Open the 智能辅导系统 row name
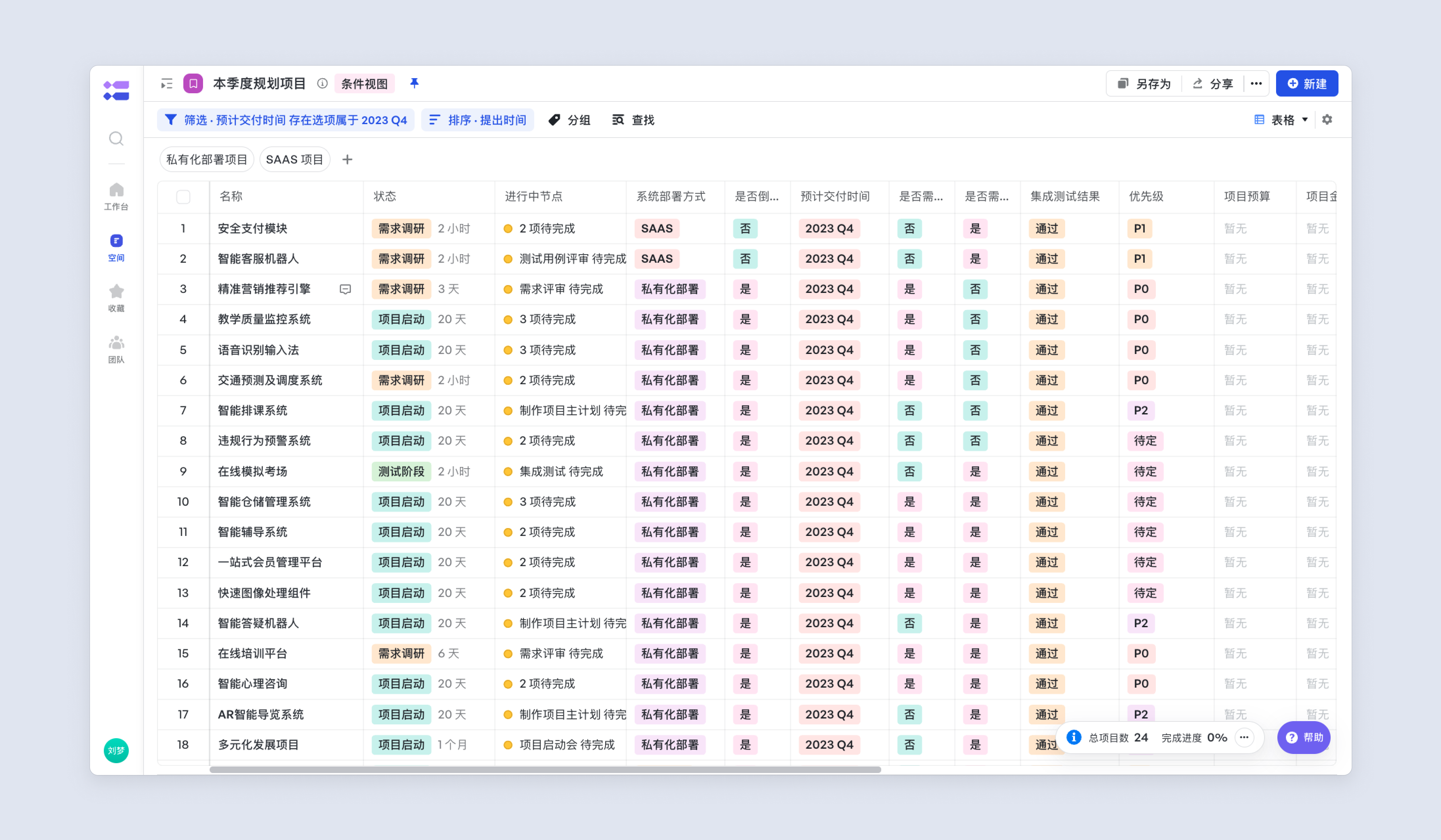Viewport: 1441px width, 840px height. pyautogui.click(x=253, y=532)
